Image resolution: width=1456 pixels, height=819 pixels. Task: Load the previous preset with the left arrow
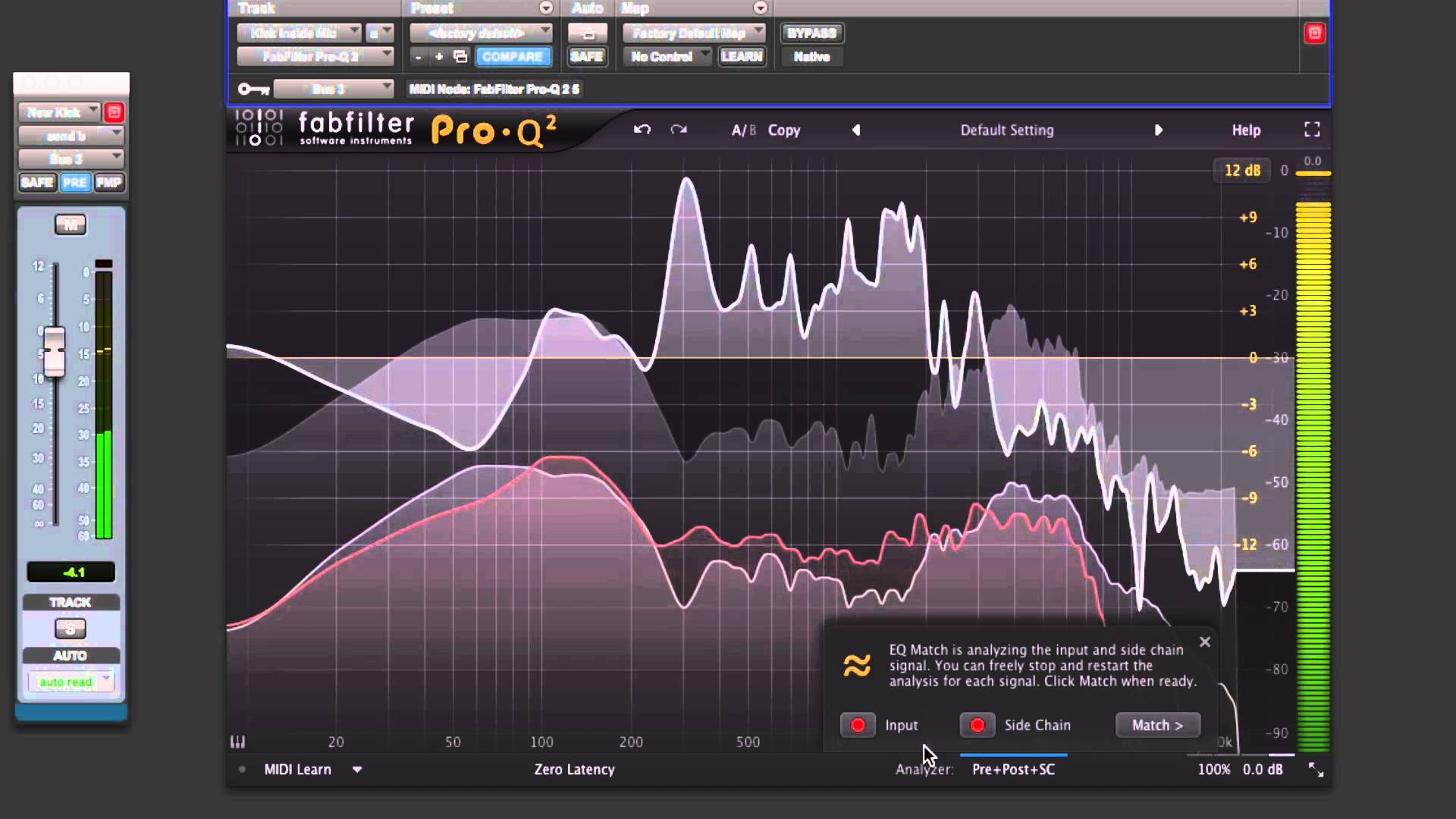(856, 130)
